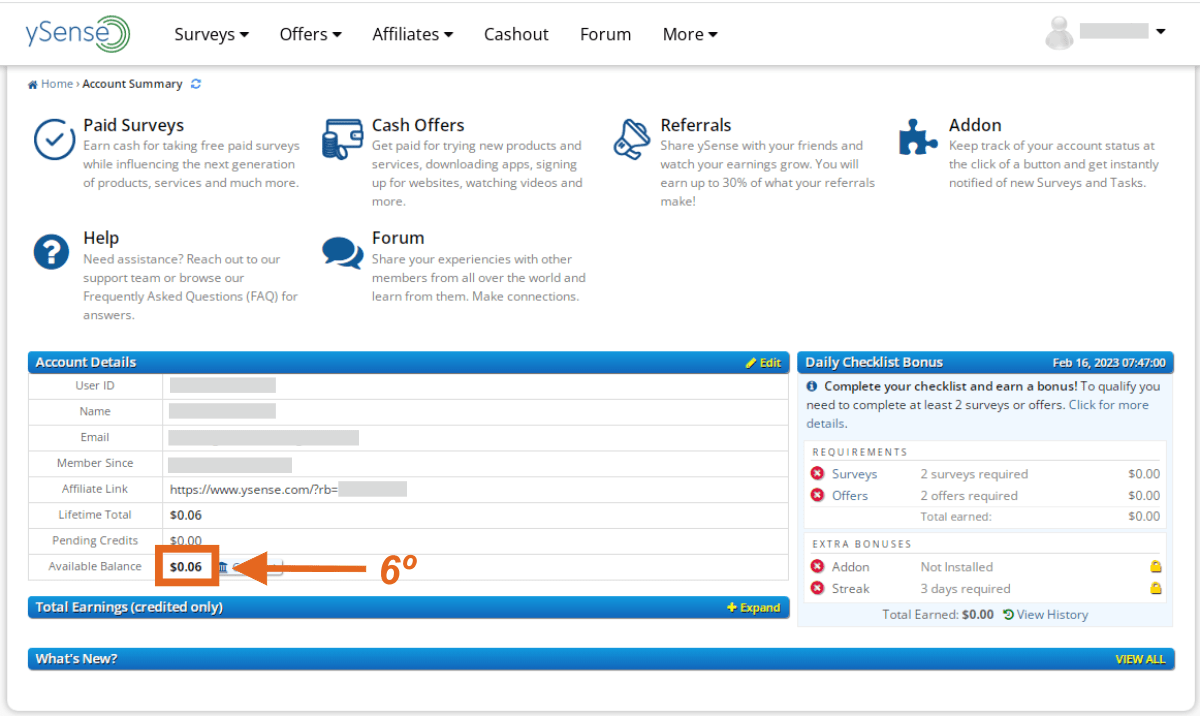
Task: Click the Addon bonus label
Action: point(851,567)
